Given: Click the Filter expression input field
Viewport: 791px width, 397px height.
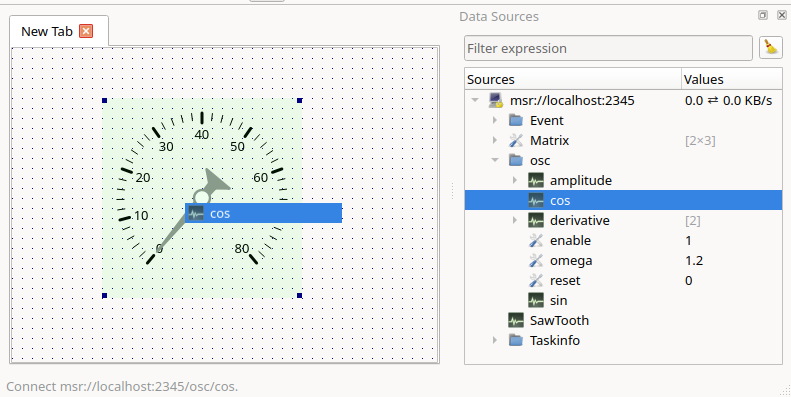Looking at the screenshot, I should click(x=608, y=48).
